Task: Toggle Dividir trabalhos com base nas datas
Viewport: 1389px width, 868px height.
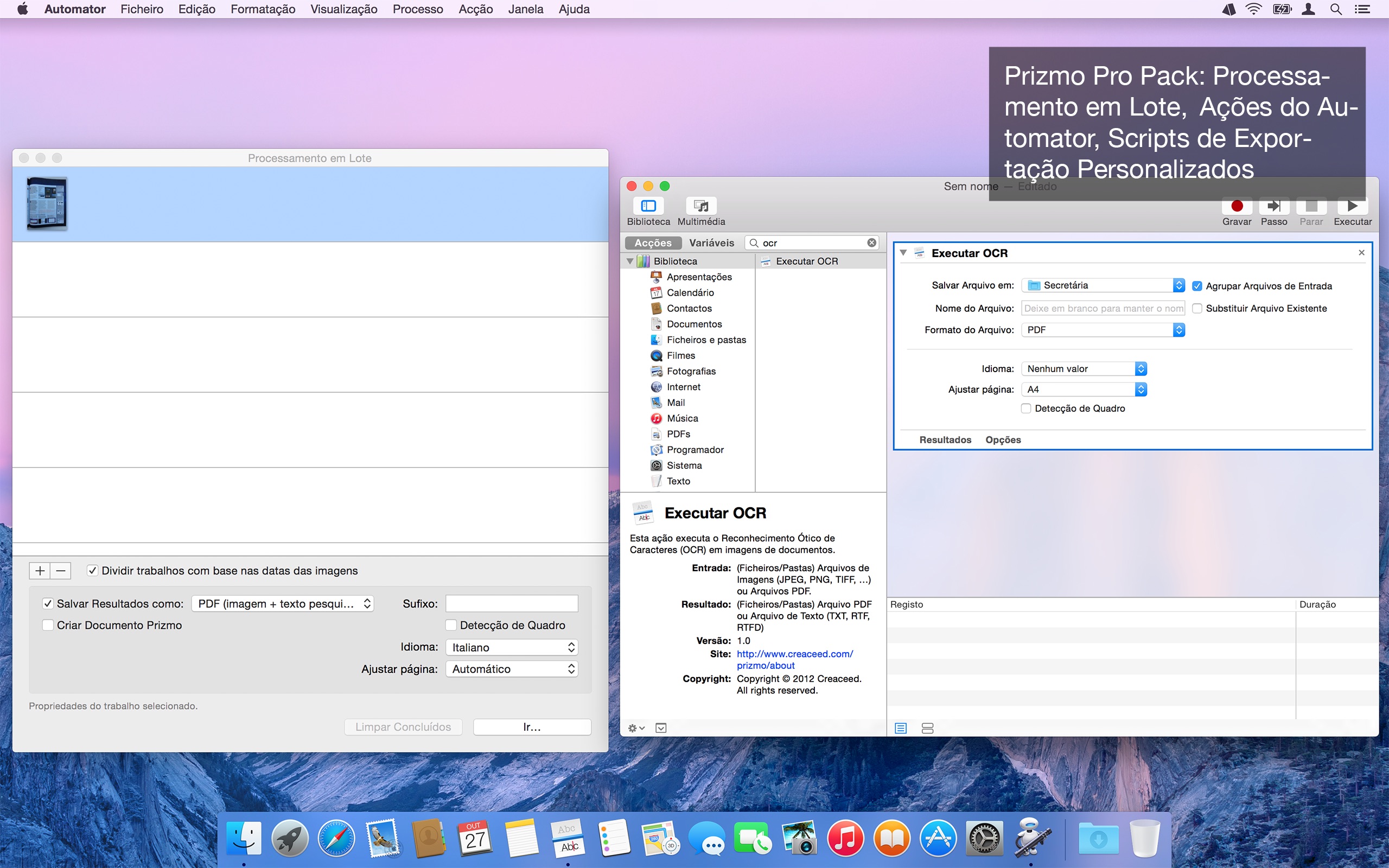Action: [x=92, y=571]
